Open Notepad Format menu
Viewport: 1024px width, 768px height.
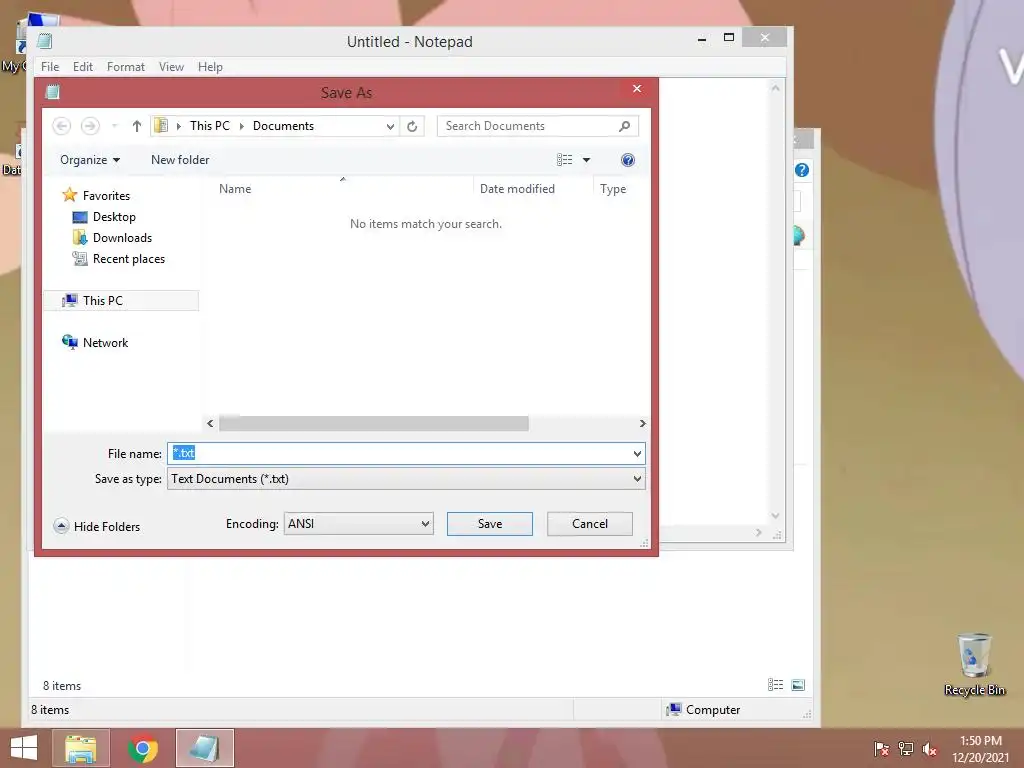pyautogui.click(x=125, y=67)
